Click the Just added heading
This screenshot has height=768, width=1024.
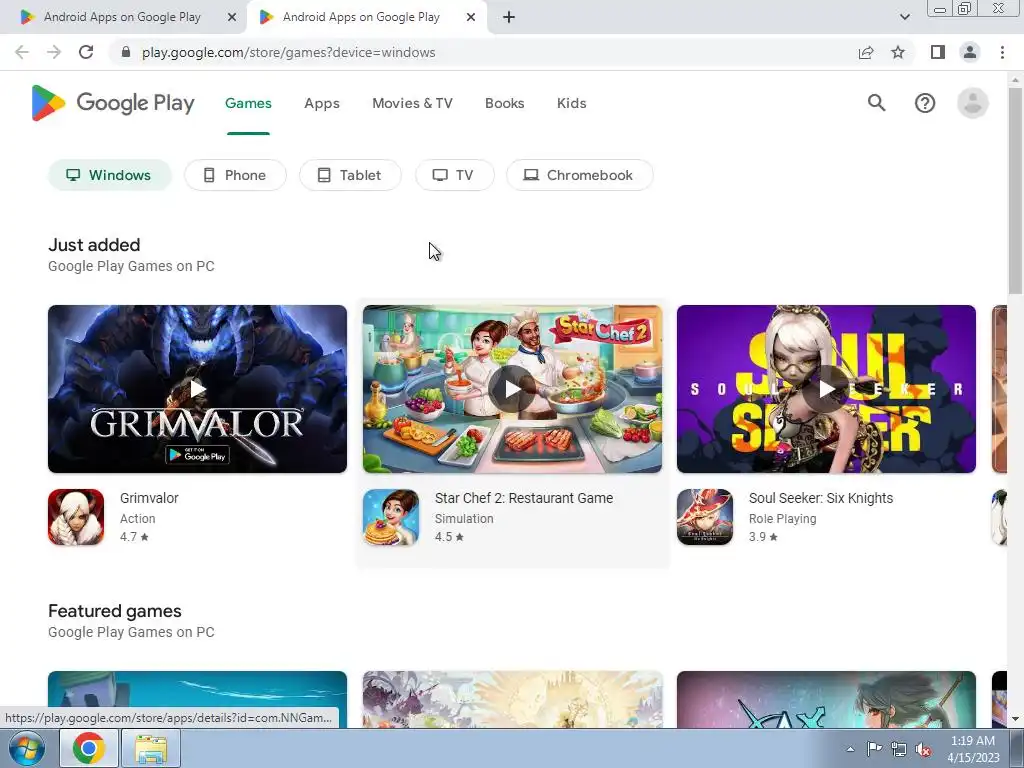(x=94, y=245)
